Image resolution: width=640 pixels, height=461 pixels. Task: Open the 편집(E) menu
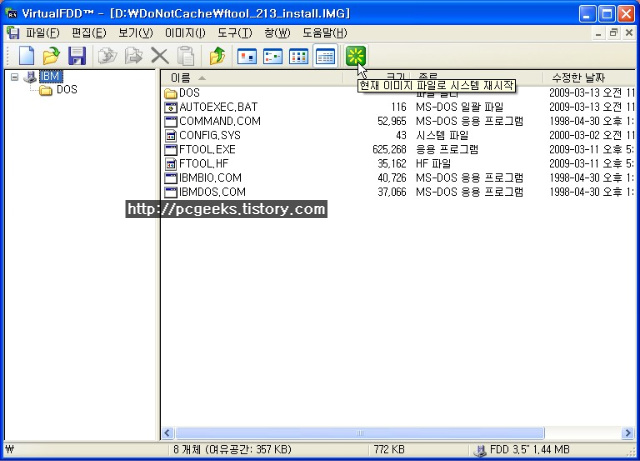(89, 33)
